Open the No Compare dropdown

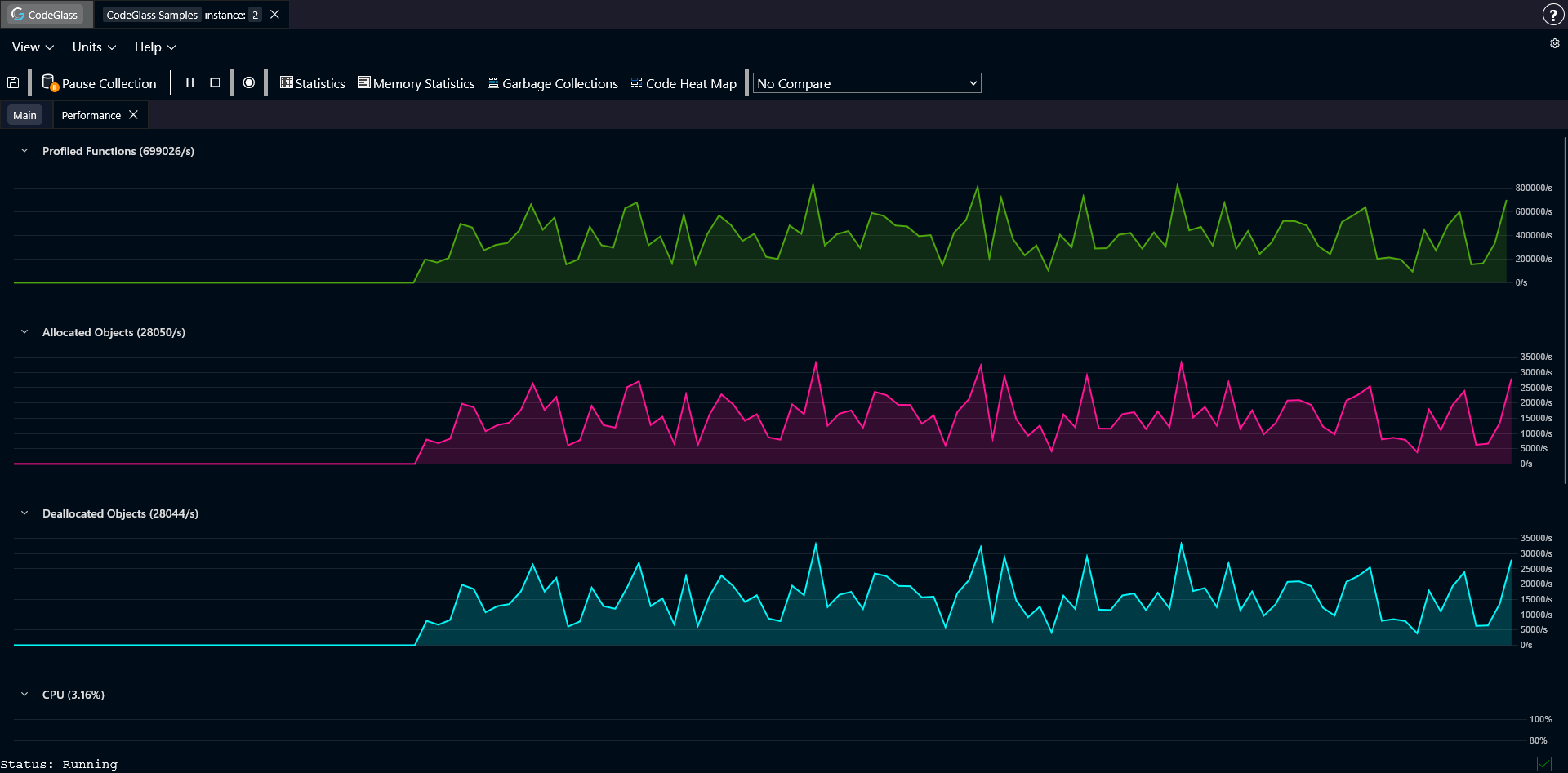pos(866,83)
